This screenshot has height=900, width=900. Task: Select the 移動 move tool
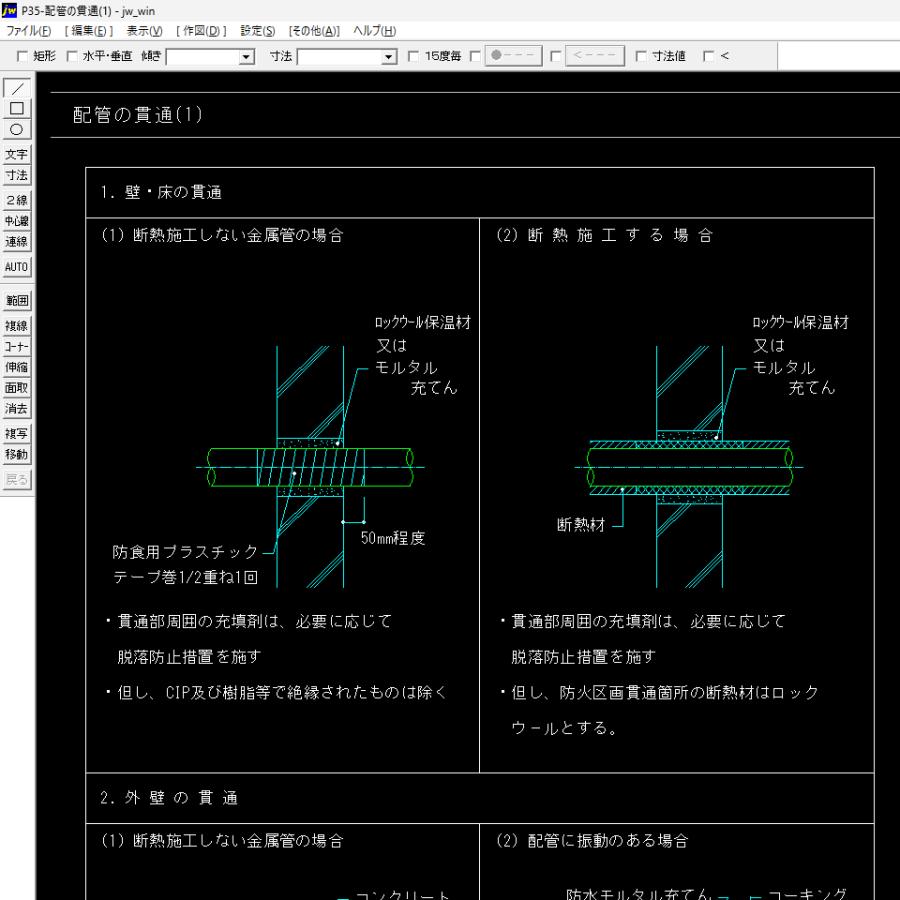tap(17, 455)
